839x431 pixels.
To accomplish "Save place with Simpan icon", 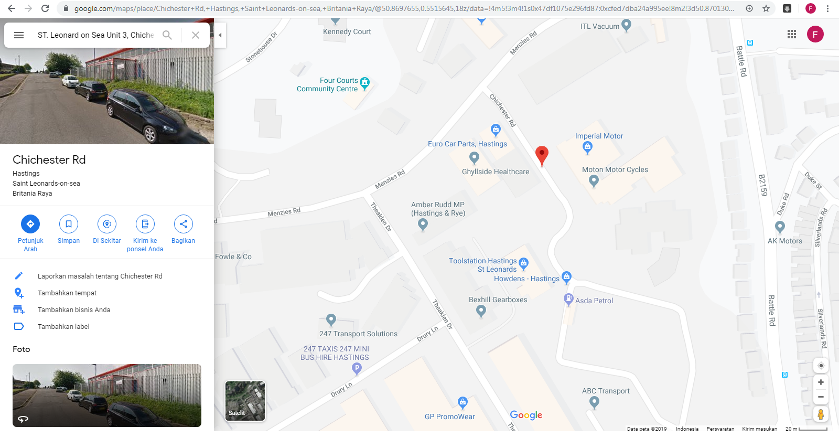I will tap(68, 224).
